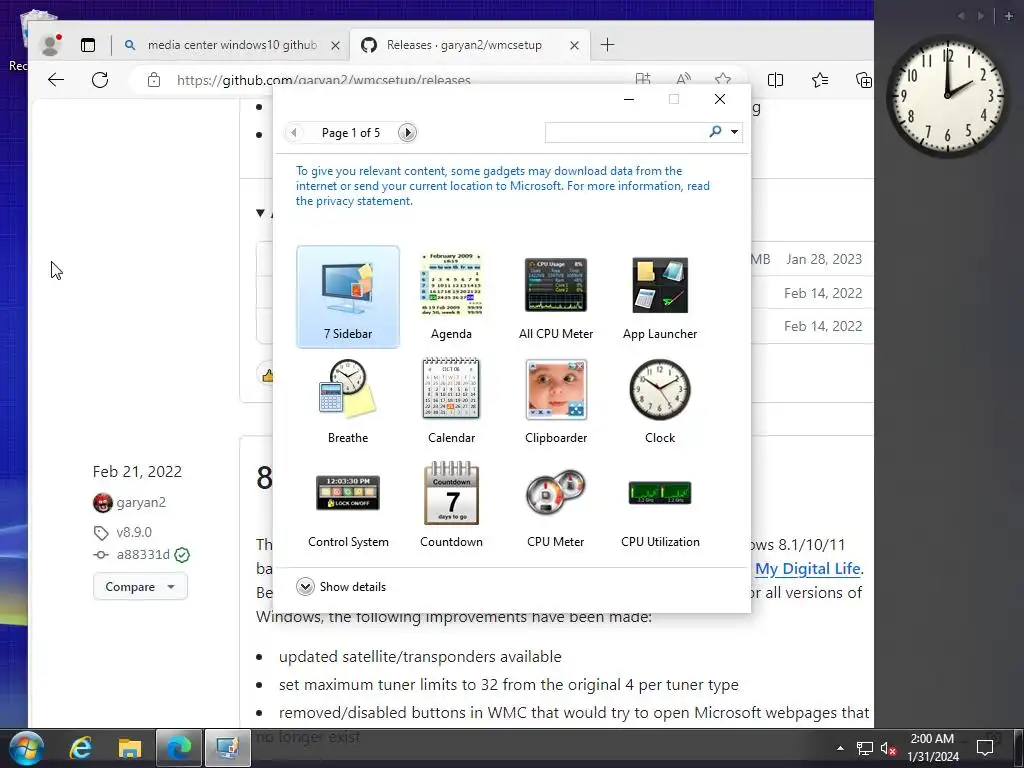Click Edge browser back arrow
This screenshot has width=1024, height=768.
pyautogui.click(x=56, y=80)
